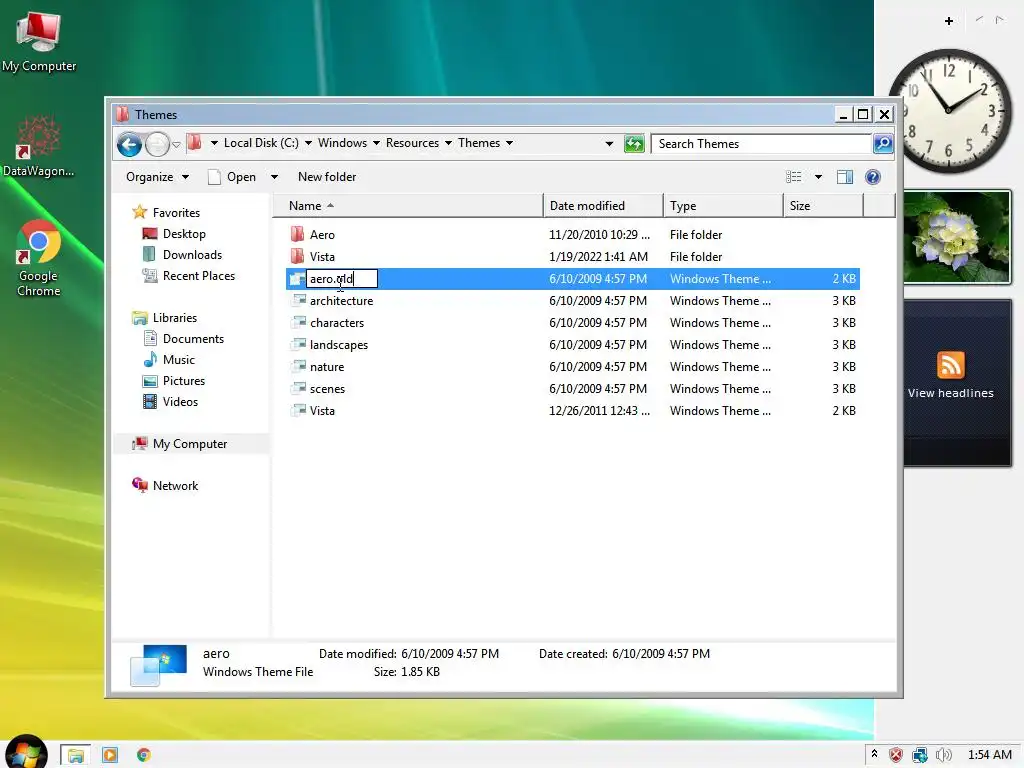
Task: Sort by Date modified column header
Action: point(603,206)
